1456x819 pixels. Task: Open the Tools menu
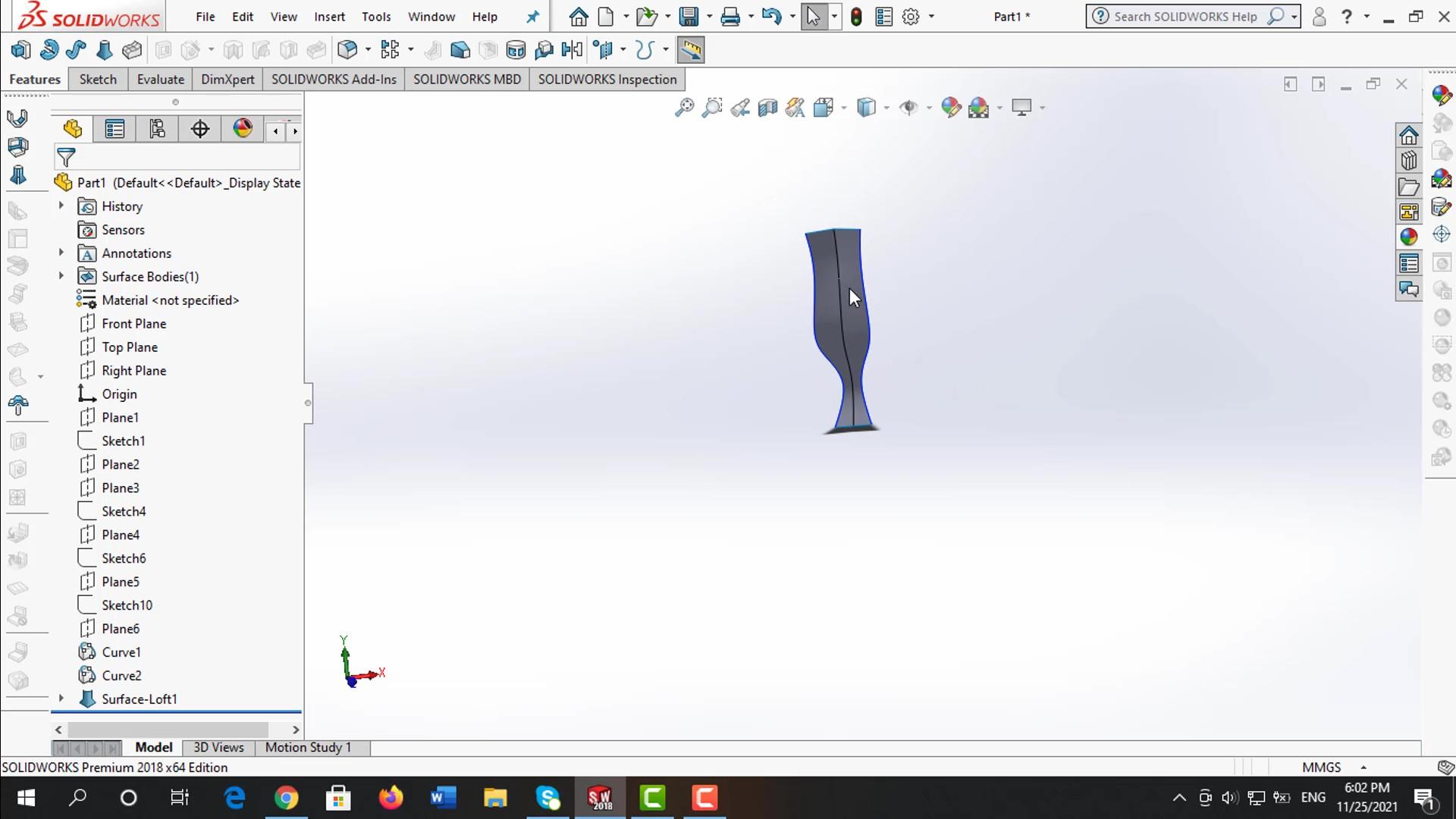coord(376,17)
